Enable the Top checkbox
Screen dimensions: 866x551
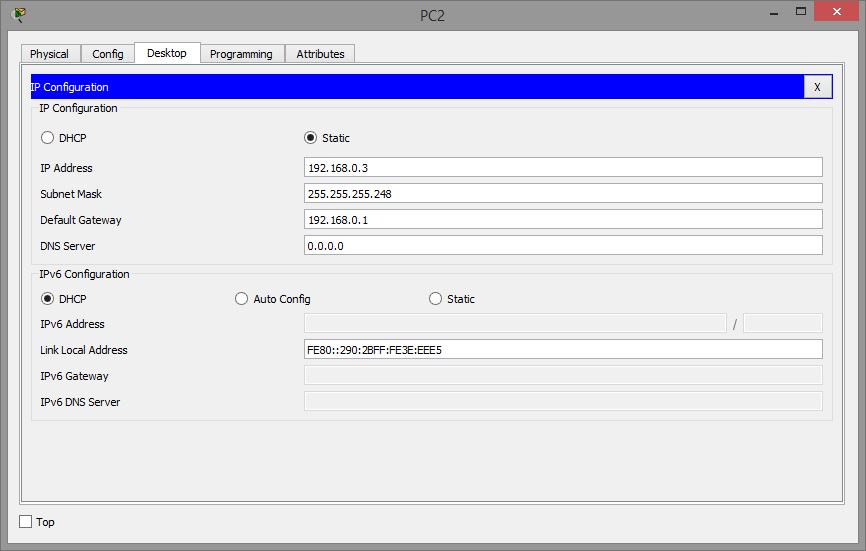pyautogui.click(x=25, y=521)
